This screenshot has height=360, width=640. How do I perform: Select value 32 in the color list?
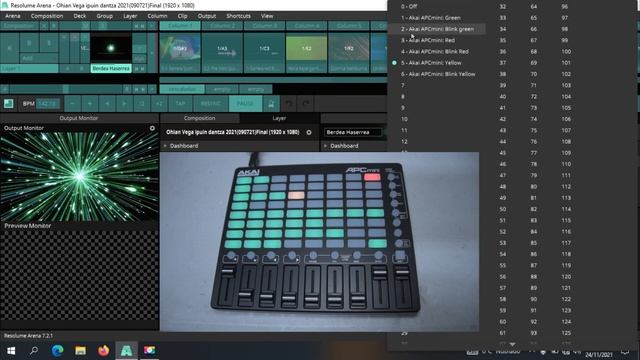(x=503, y=7)
